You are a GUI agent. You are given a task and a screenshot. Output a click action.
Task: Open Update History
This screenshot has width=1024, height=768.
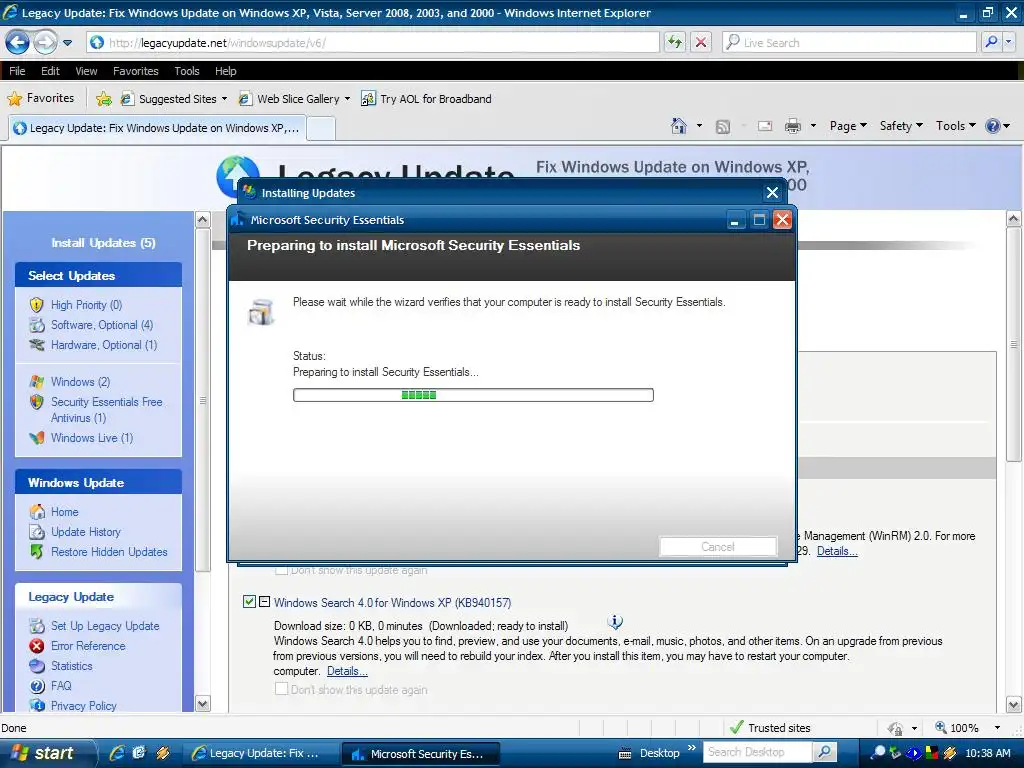86,532
